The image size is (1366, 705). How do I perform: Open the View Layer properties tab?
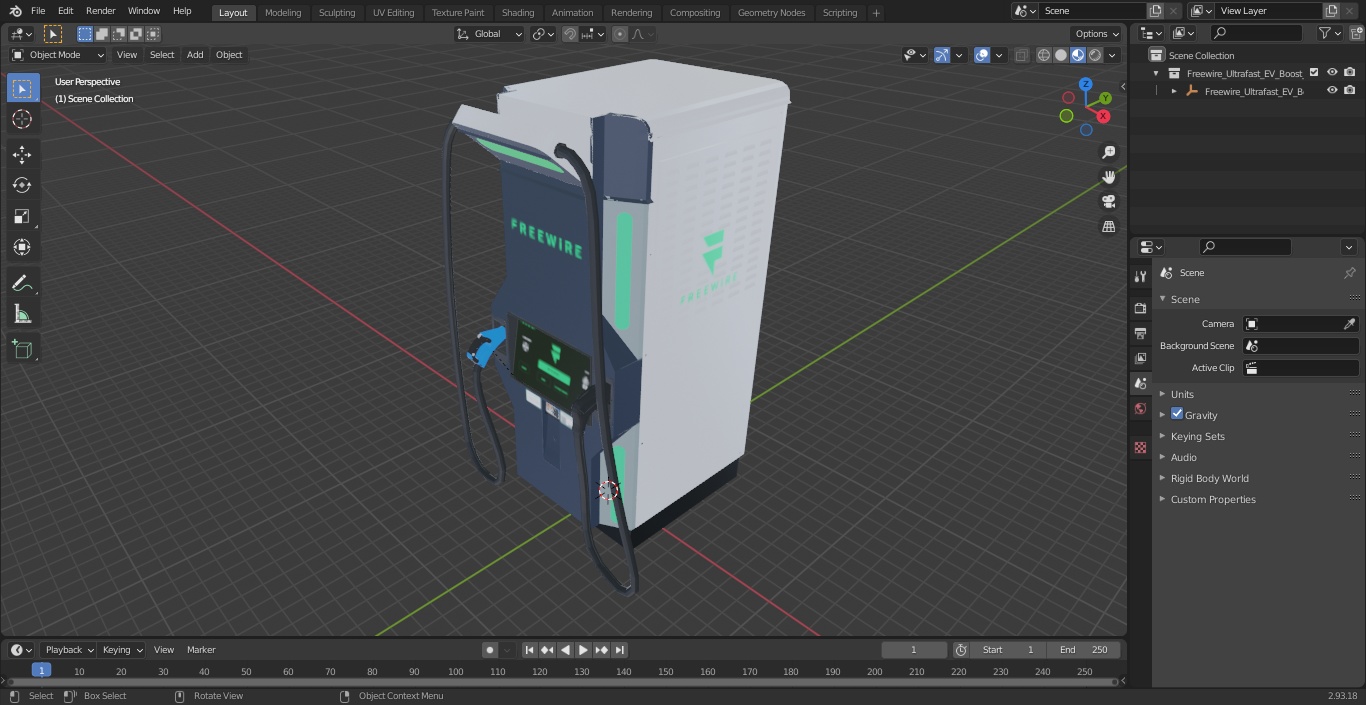click(1140, 358)
